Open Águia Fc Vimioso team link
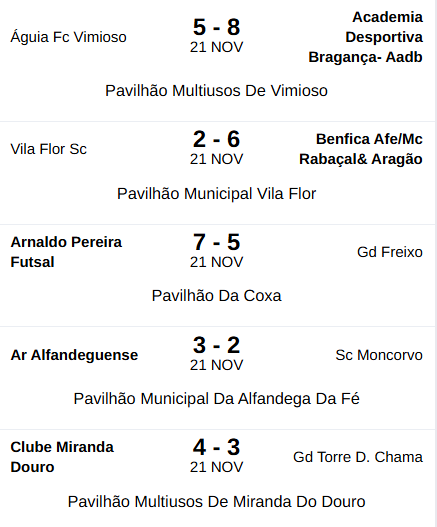This screenshot has width=437, height=527. tap(69, 37)
